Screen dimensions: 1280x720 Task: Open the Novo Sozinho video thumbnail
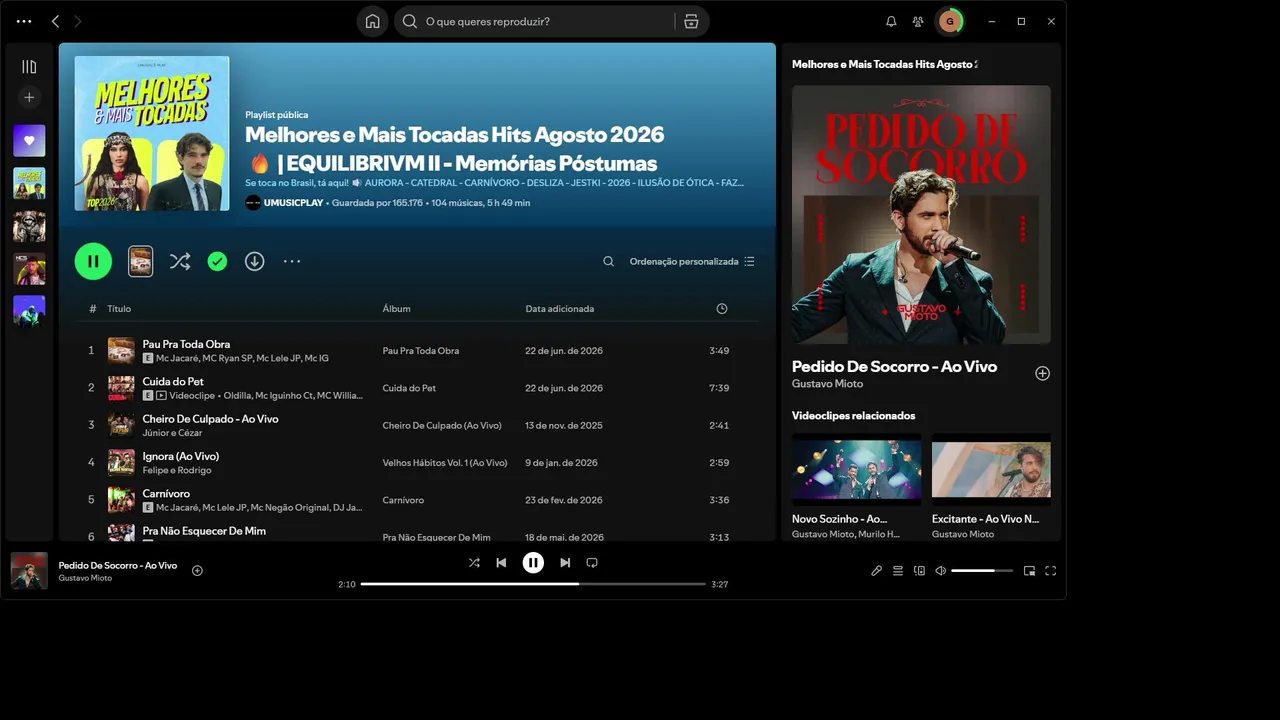click(857, 469)
